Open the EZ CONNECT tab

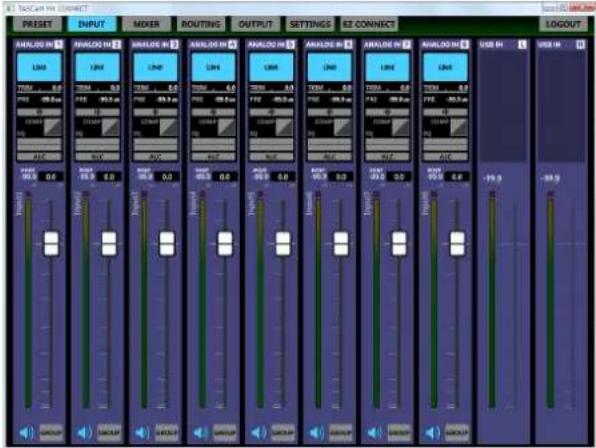click(x=369, y=24)
